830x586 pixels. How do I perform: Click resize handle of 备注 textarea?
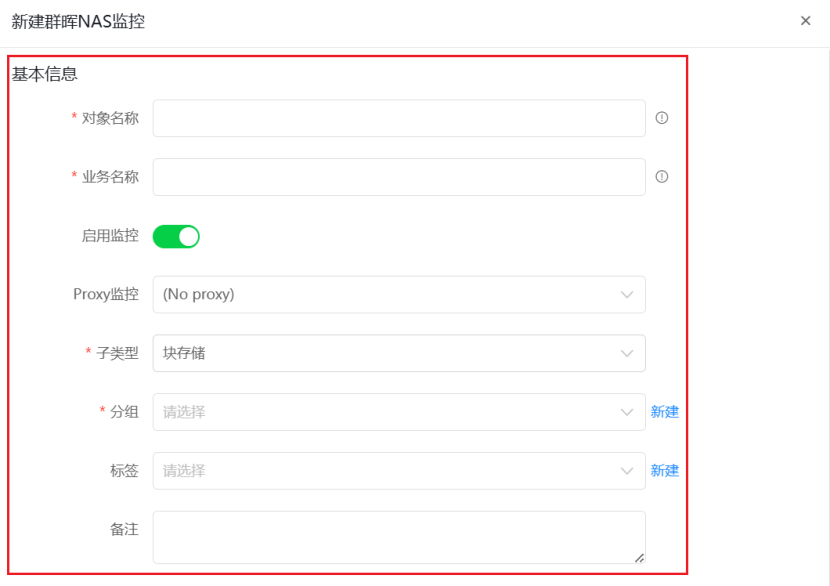[x=639, y=558]
